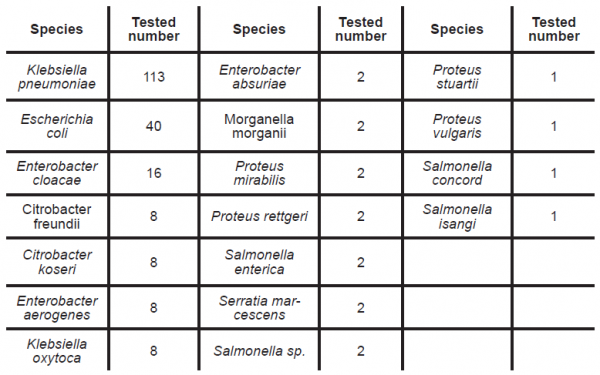Click the Escherichia coli cell
This screenshot has height=375, width=600.
point(57,126)
